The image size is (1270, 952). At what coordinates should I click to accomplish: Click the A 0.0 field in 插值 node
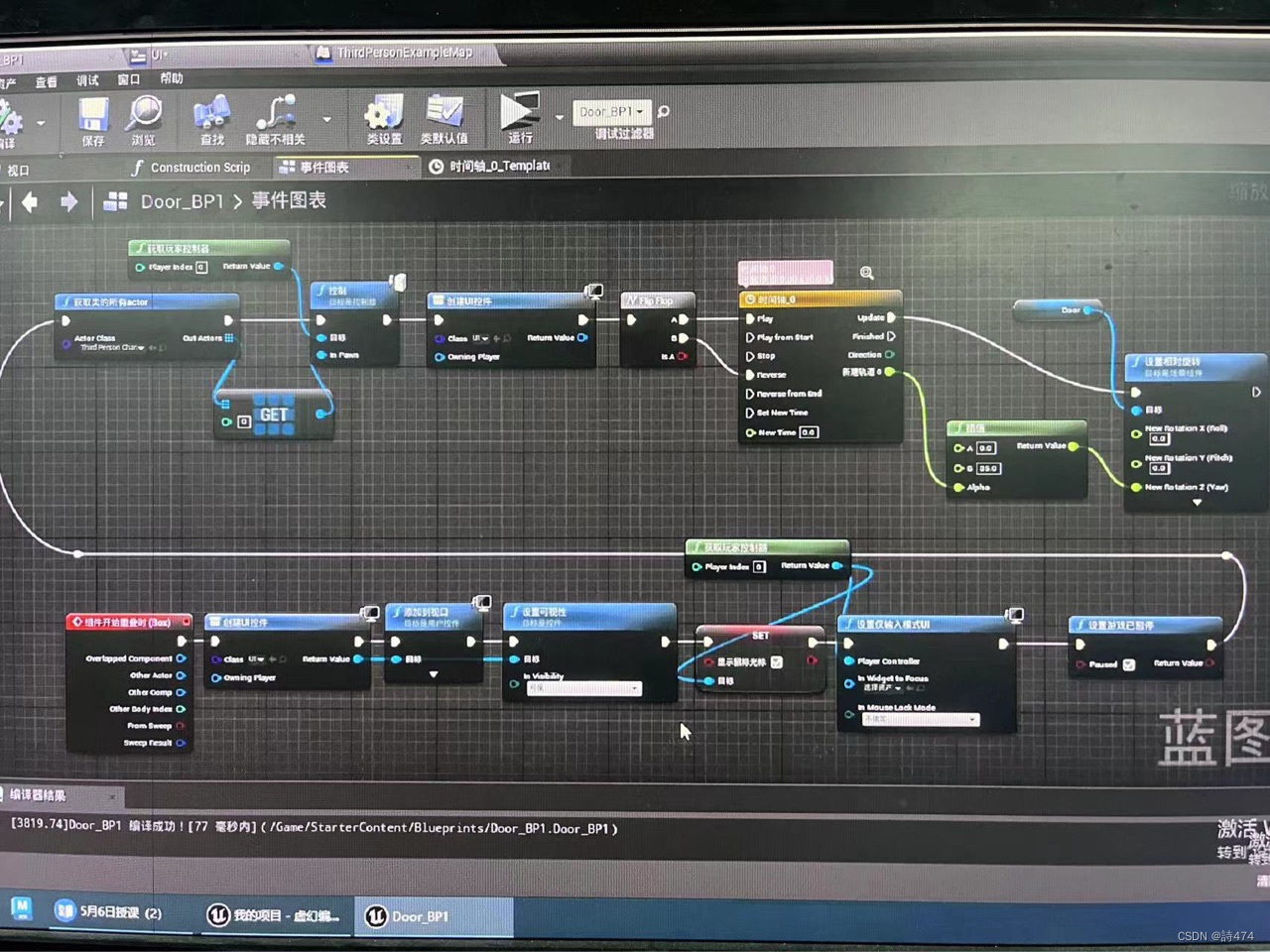coord(985,448)
